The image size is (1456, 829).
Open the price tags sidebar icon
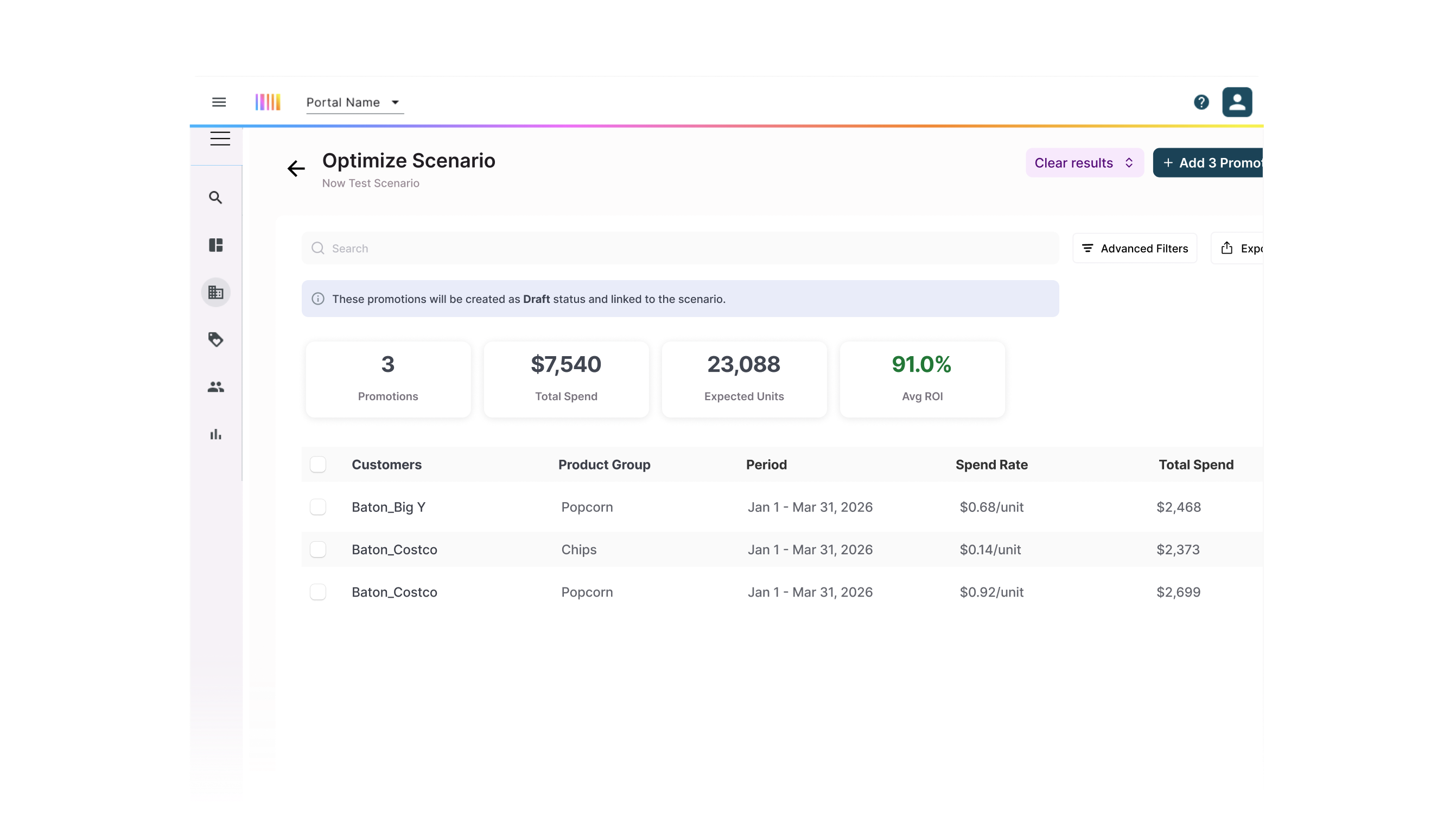[215, 340]
